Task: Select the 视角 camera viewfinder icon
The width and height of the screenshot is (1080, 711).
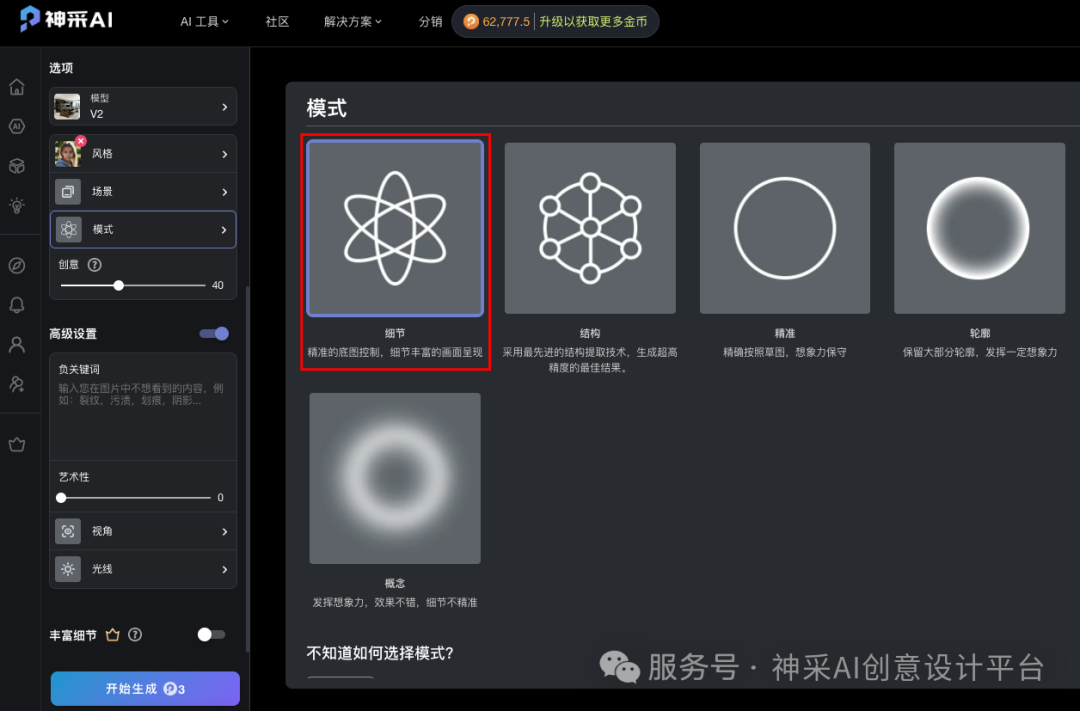Action: 67,531
